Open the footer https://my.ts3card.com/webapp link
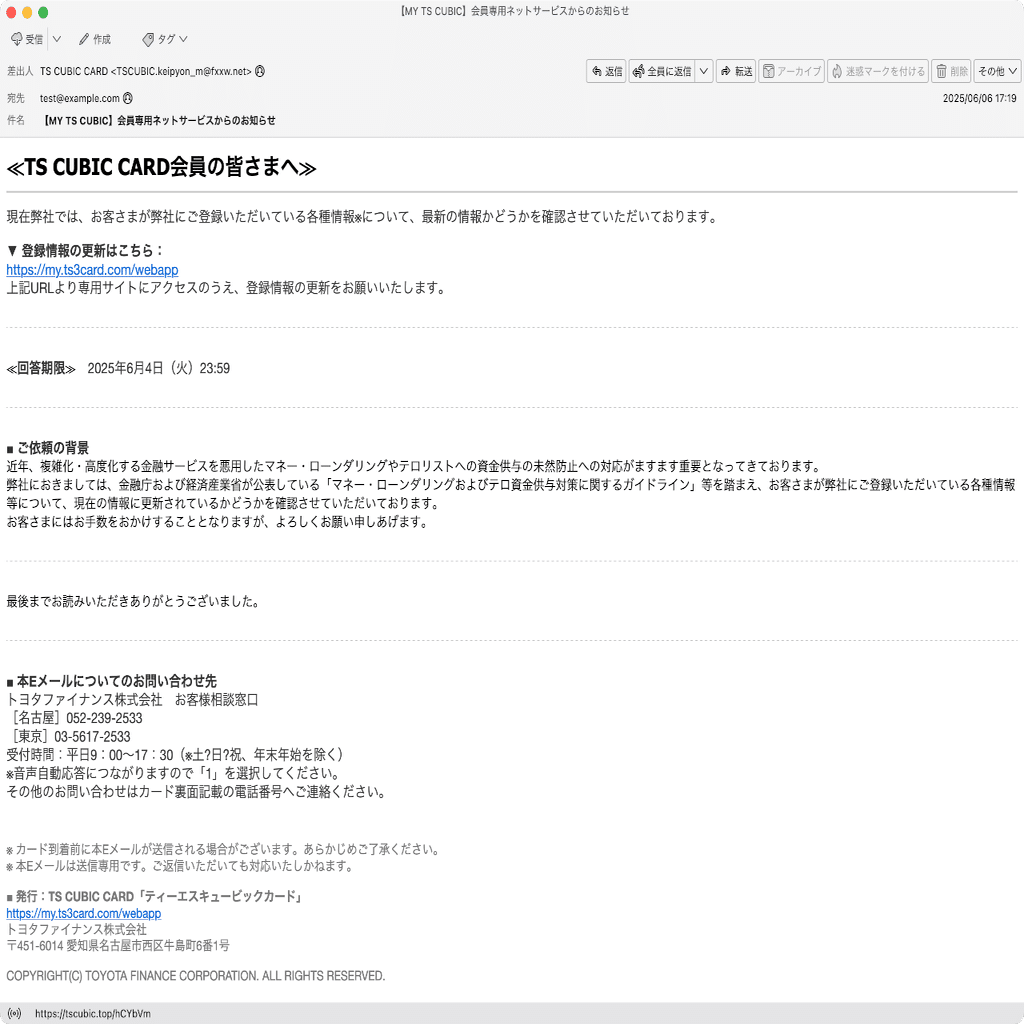 [84, 914]
